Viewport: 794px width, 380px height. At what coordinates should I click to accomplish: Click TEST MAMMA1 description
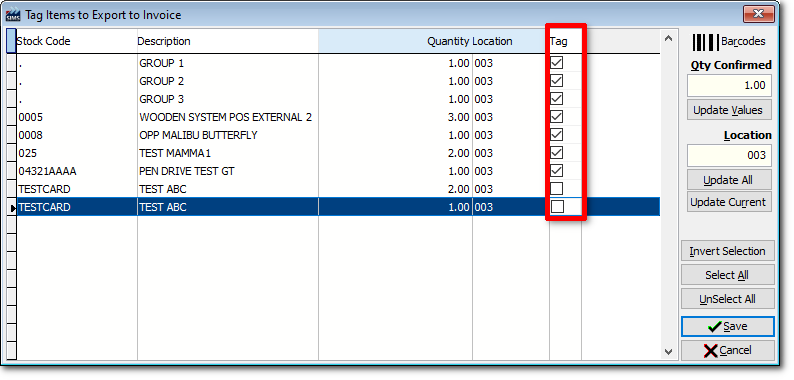coord(228,153)
